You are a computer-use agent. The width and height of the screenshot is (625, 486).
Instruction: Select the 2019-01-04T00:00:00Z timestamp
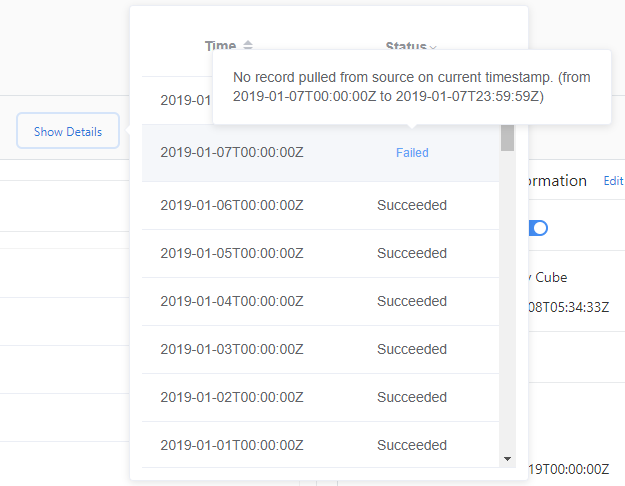coord(232,302)
